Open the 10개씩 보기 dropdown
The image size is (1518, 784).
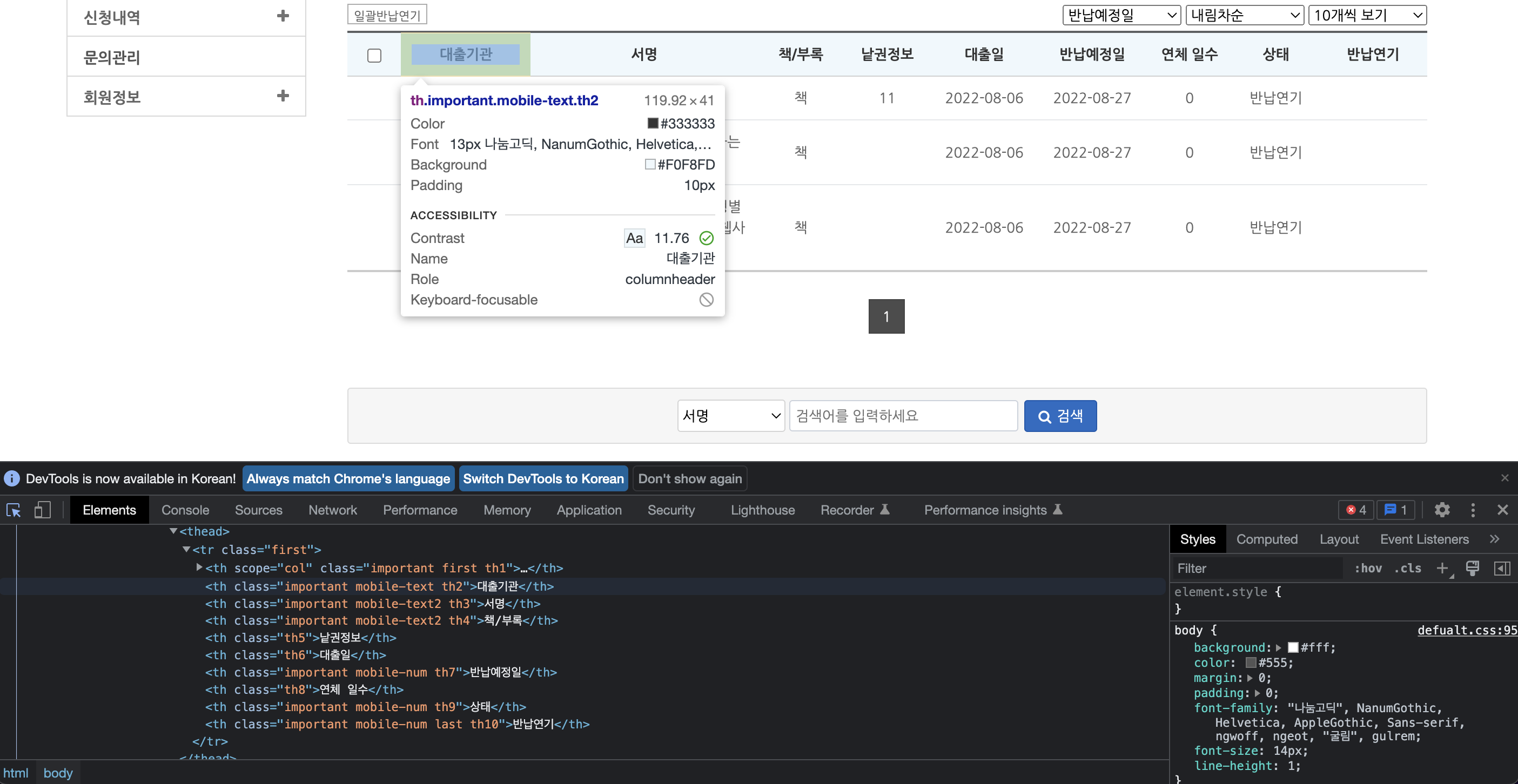1367,15
